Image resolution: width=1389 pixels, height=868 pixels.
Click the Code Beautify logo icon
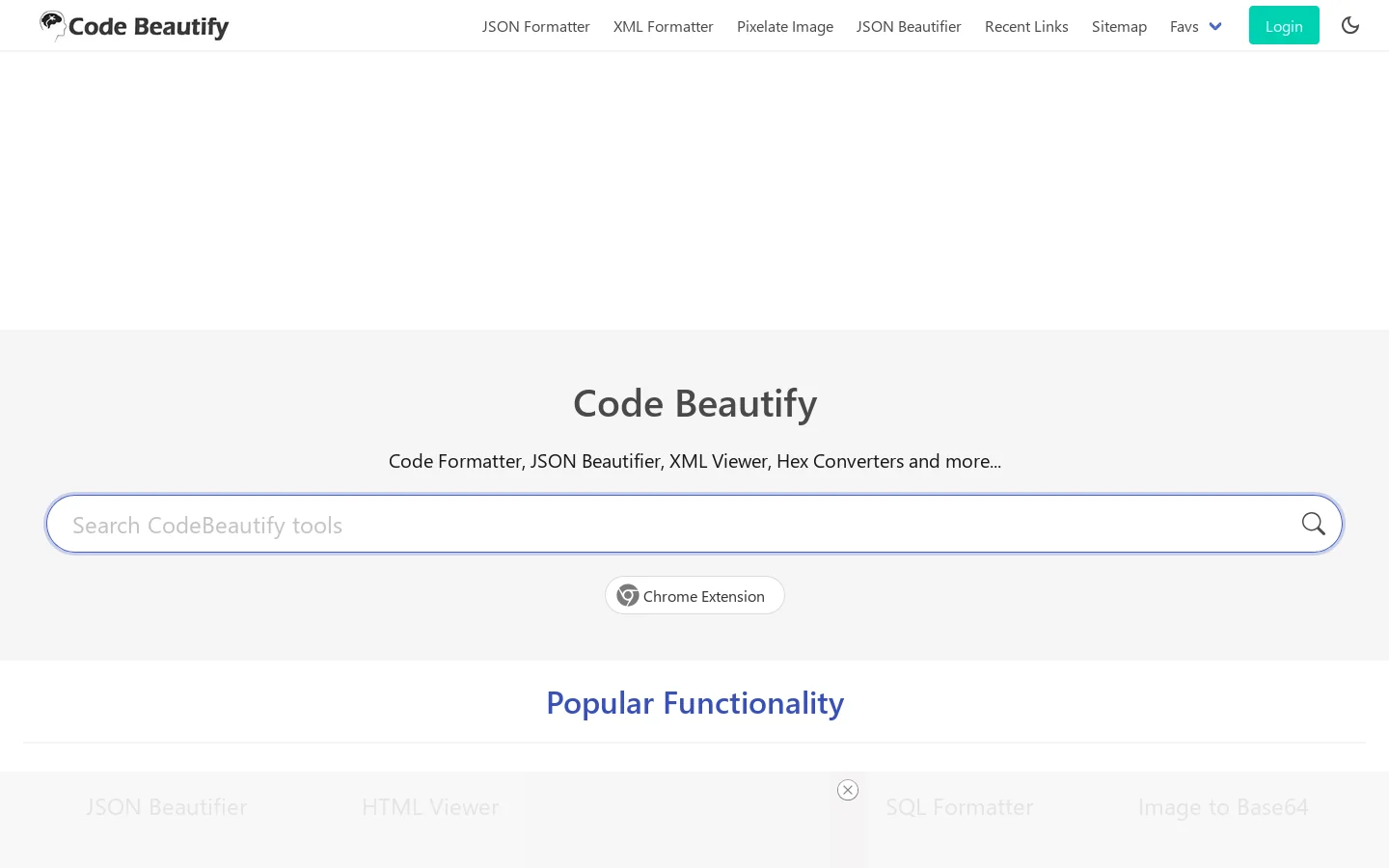click(52, 25)
